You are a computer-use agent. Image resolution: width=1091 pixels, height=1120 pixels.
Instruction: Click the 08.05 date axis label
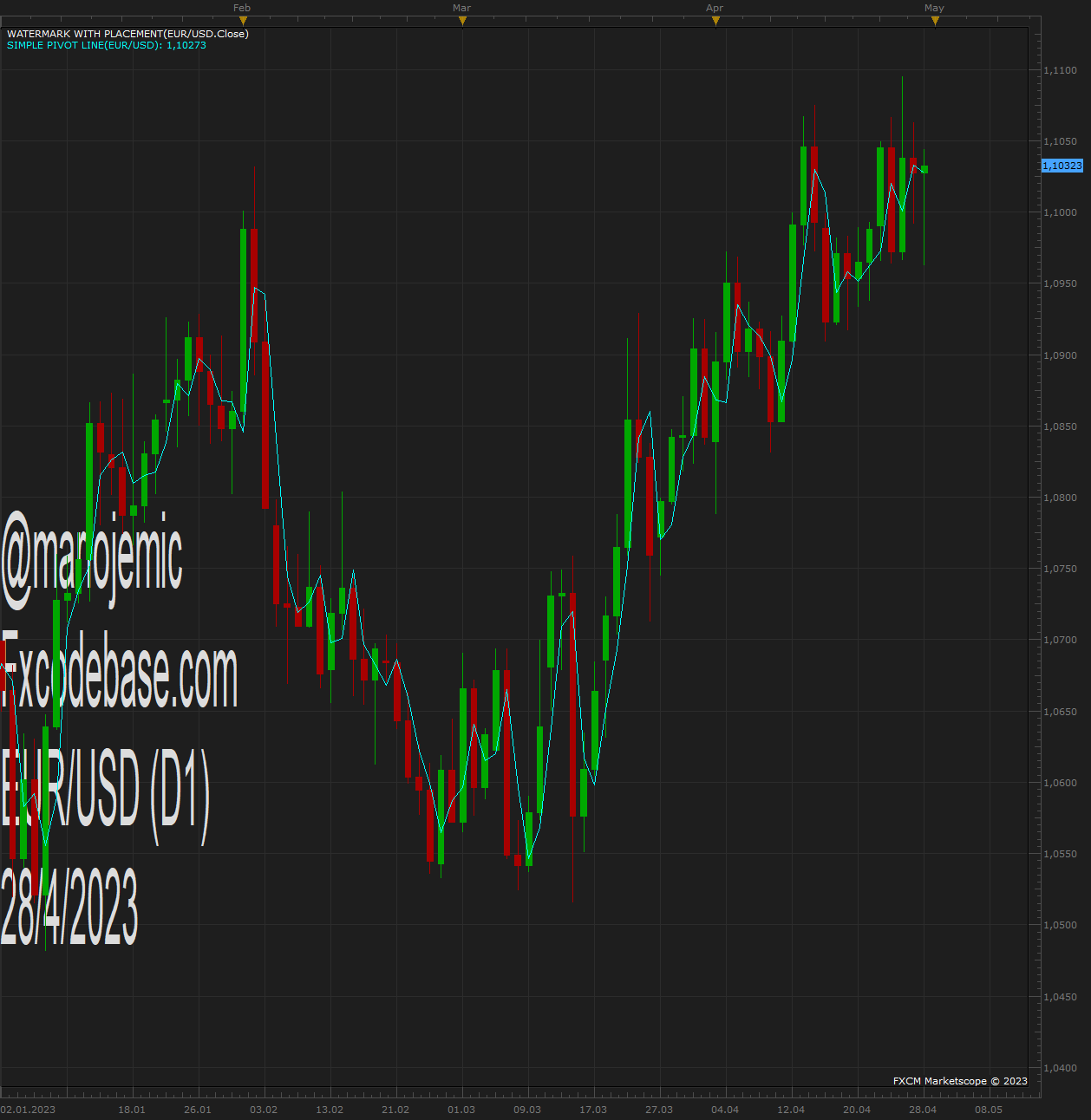[989, 1110]
